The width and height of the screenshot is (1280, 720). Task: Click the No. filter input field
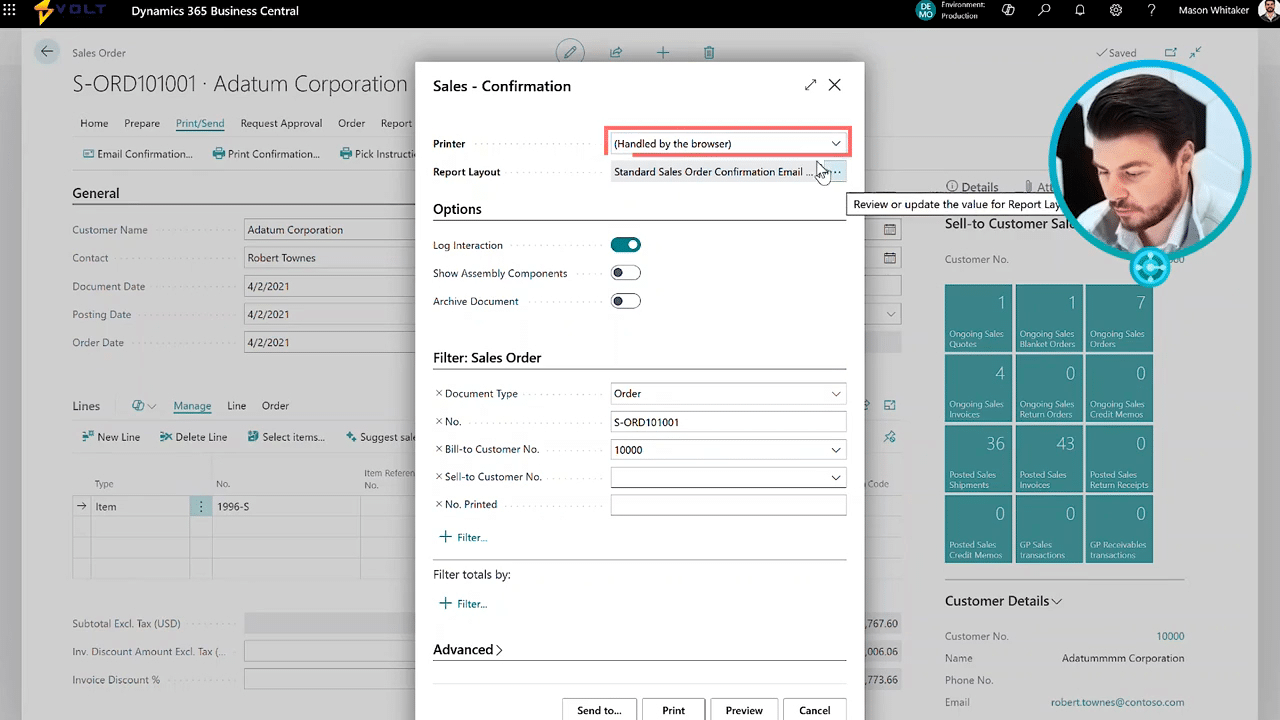(x=728, y=422)
